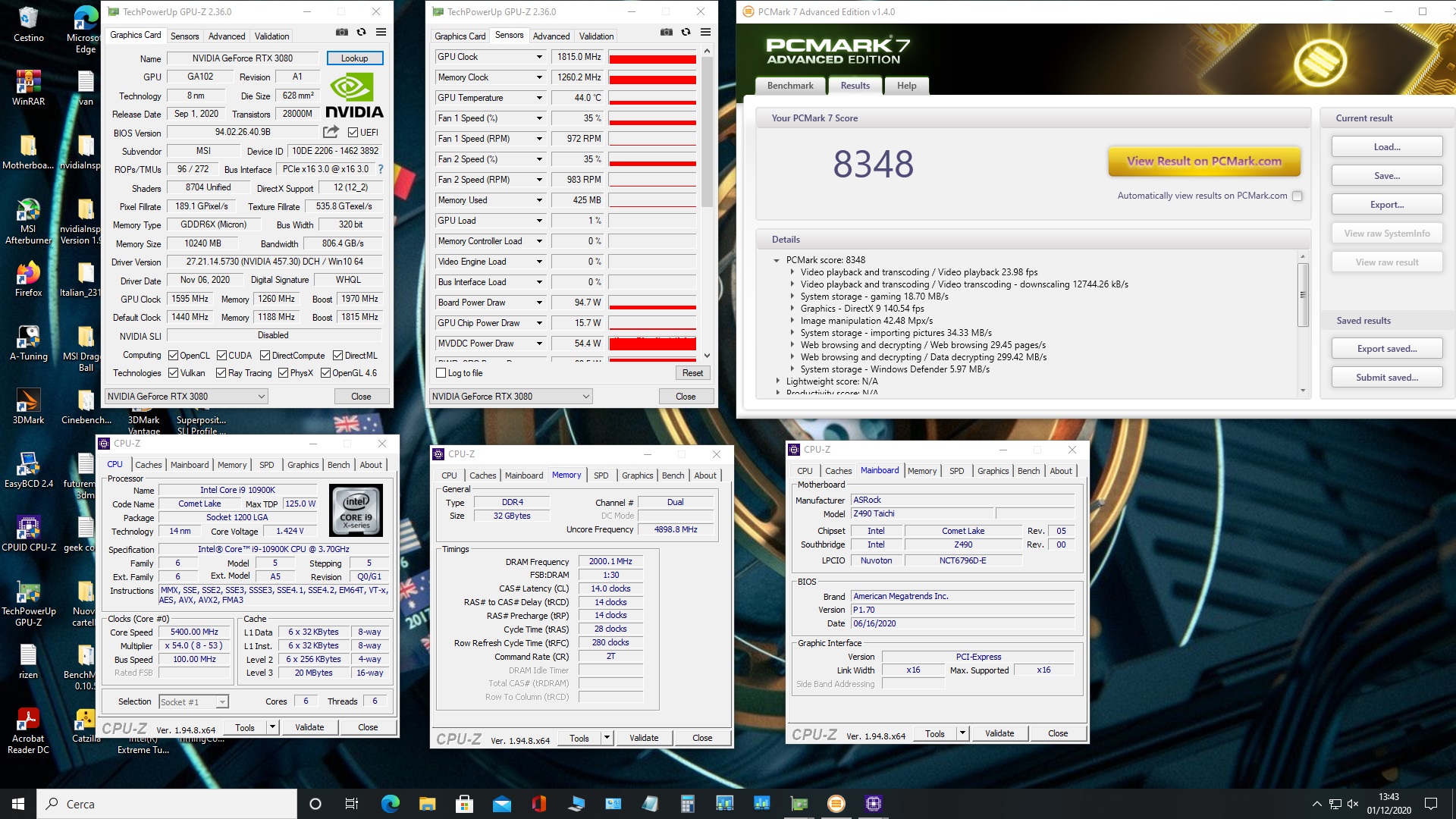Image resolution: width=1456 pixels, height=819 pixels.
Task: Open GPU selector in Graphics Card window
Action: click(186, 396)
